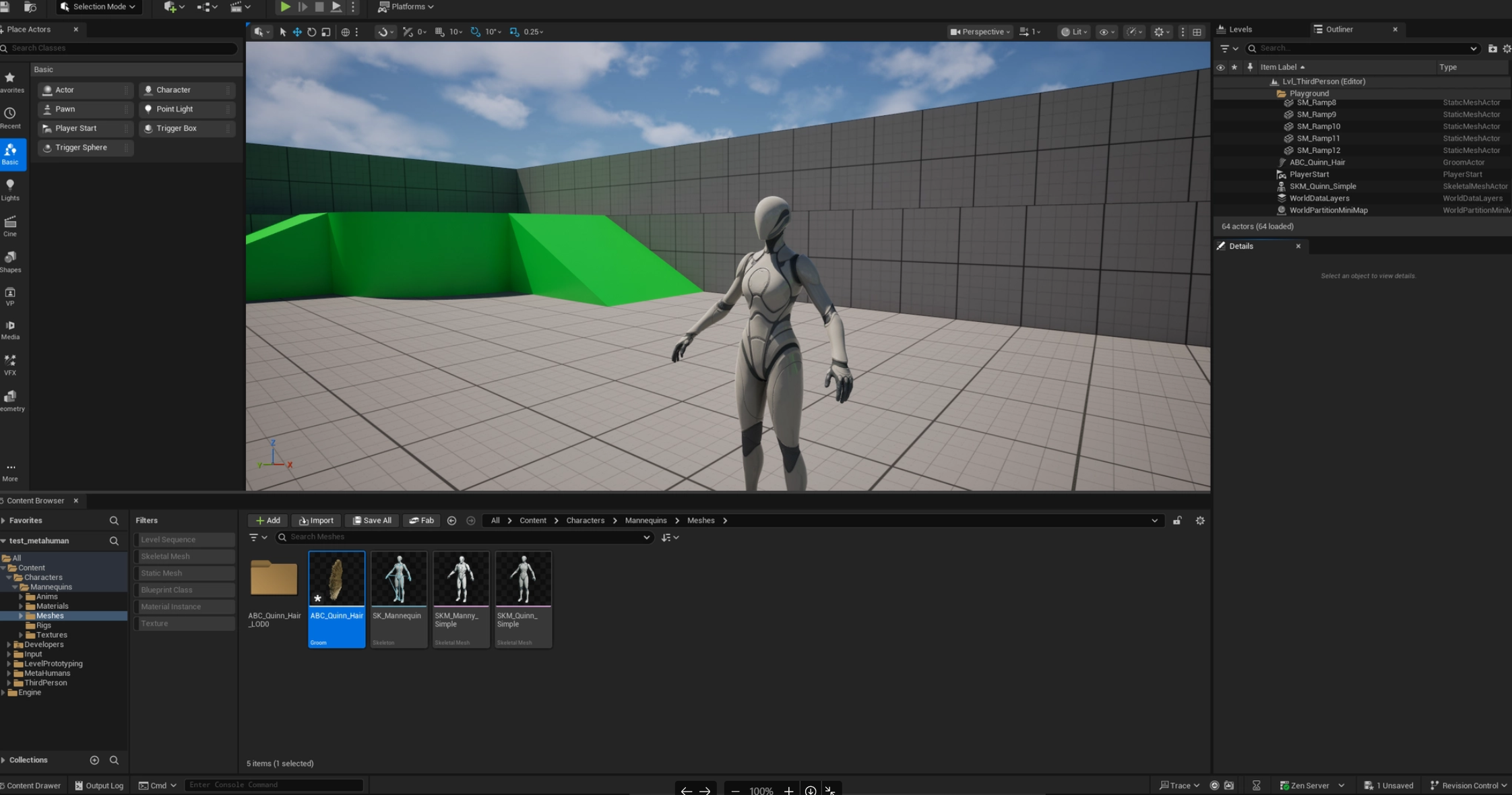Click the Save All button

[x=372, y=521]
